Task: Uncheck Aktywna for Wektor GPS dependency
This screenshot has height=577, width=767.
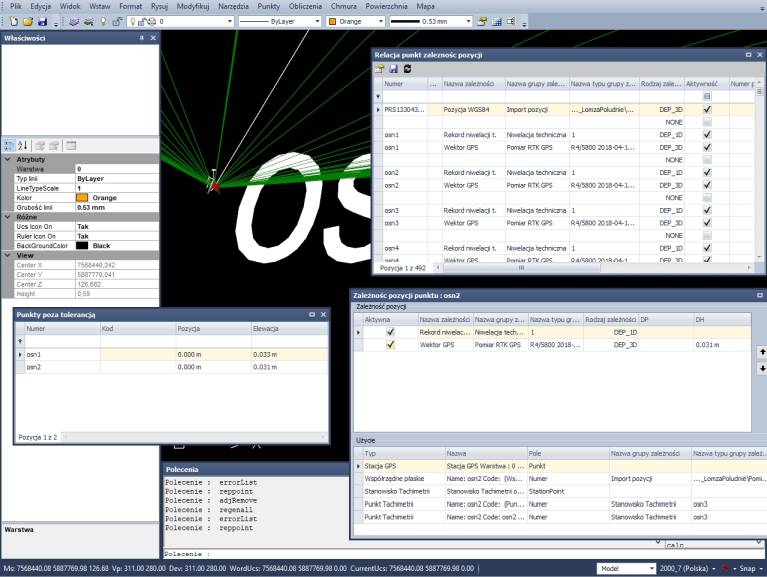Action: click(x=391, y=345)
